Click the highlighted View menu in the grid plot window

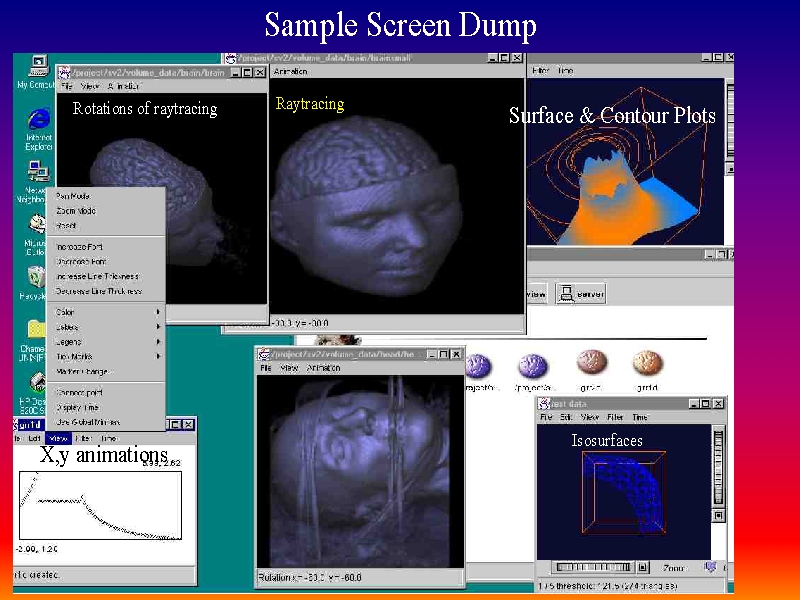tap(58, 438)
